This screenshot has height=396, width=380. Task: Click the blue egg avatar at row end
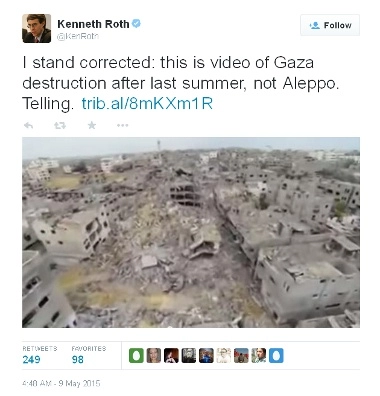tap(276, 355)
